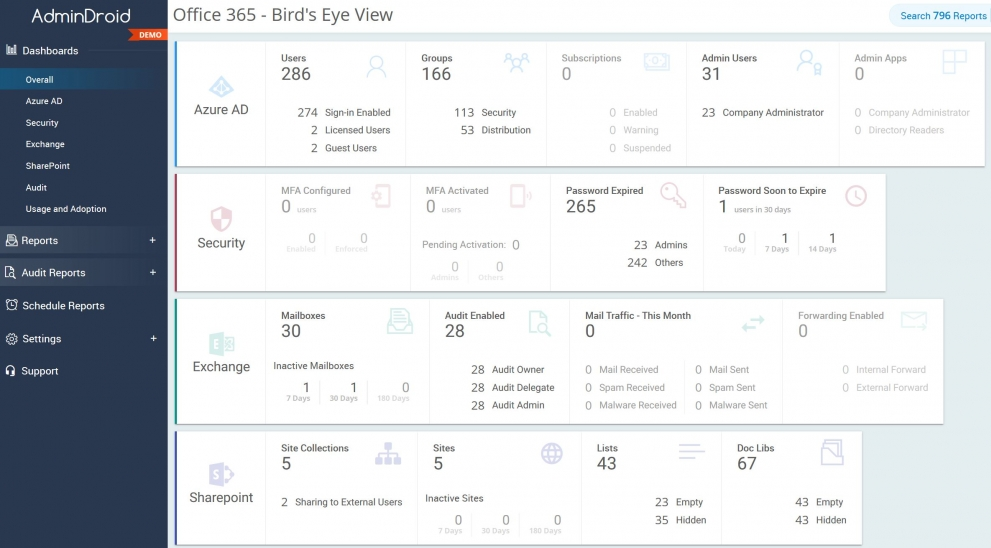Click the Support headset icon

point(11,370)
